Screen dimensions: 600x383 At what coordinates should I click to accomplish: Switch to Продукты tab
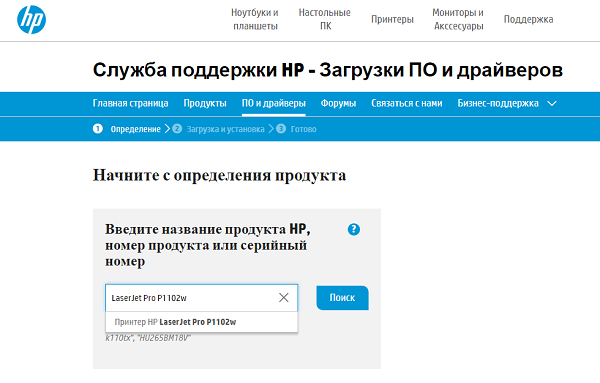205,103
